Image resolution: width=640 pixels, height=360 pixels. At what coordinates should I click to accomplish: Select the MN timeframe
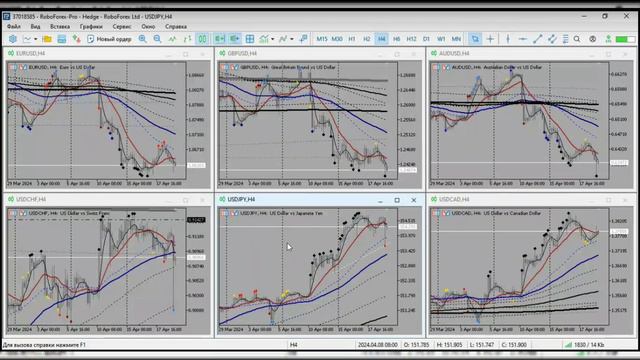coord(456,39)
